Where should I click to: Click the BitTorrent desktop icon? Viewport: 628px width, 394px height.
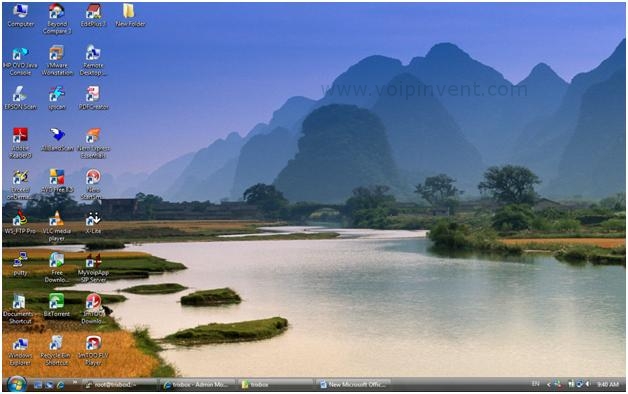pos(56,306)
